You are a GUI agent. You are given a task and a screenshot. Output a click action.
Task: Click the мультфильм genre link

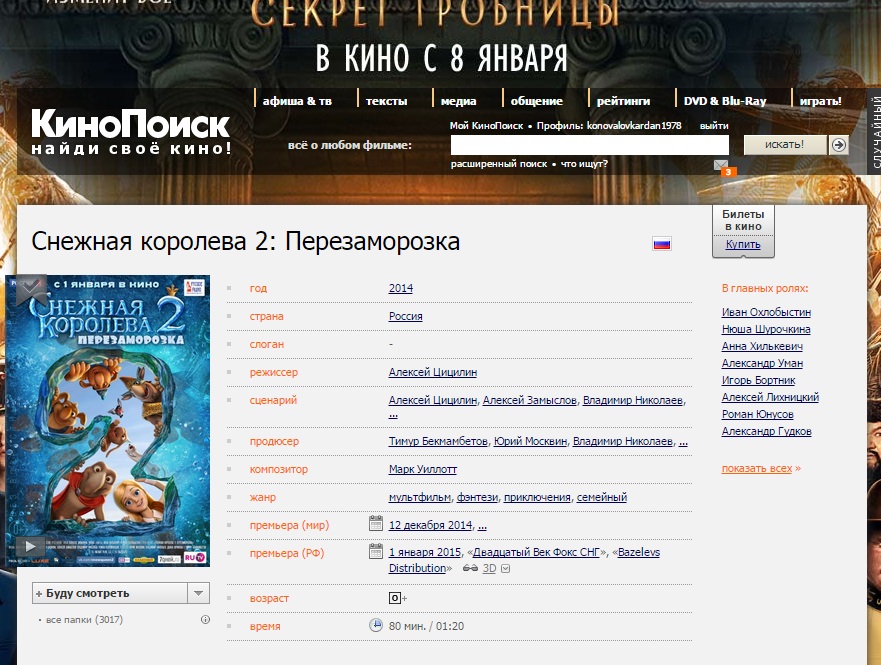pyautogui.click(x=420, y=498)
